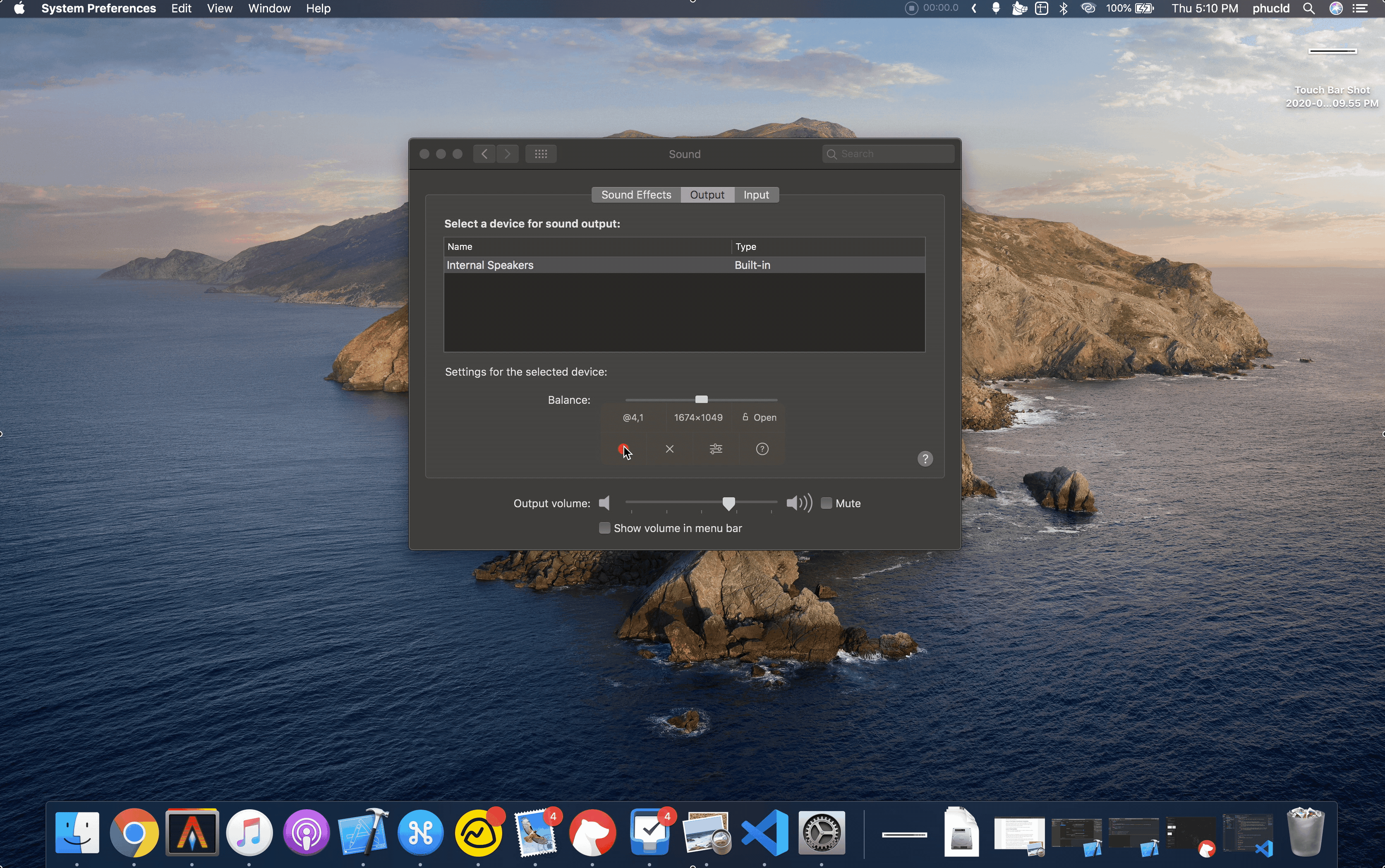Viewport: 1385px width, 868px height.
Task: Toggle Show volume in menu bar
Action: tap(604, 528)
